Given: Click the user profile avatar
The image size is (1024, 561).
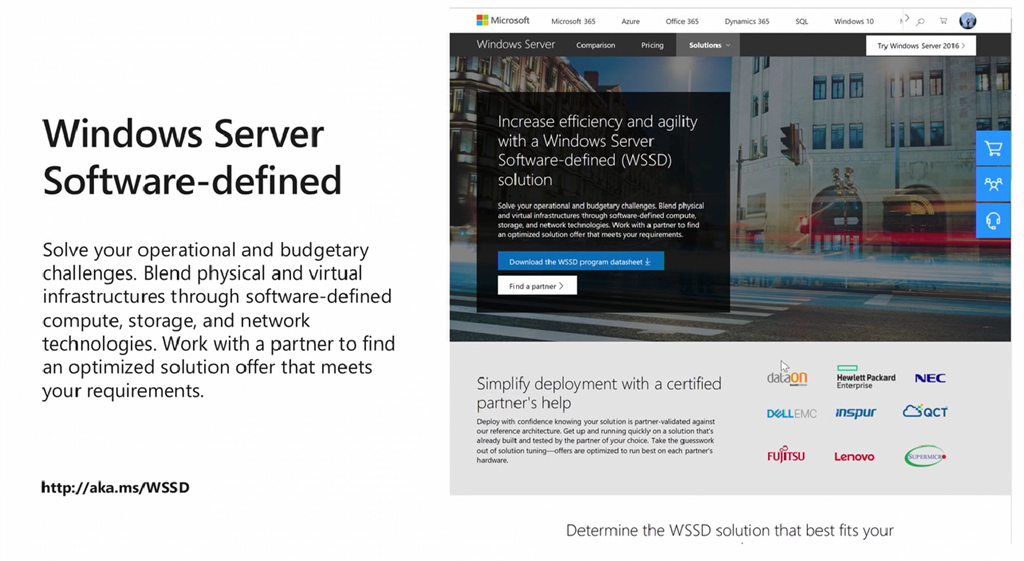Looking at the screenshot, I should tap(967, 21).
